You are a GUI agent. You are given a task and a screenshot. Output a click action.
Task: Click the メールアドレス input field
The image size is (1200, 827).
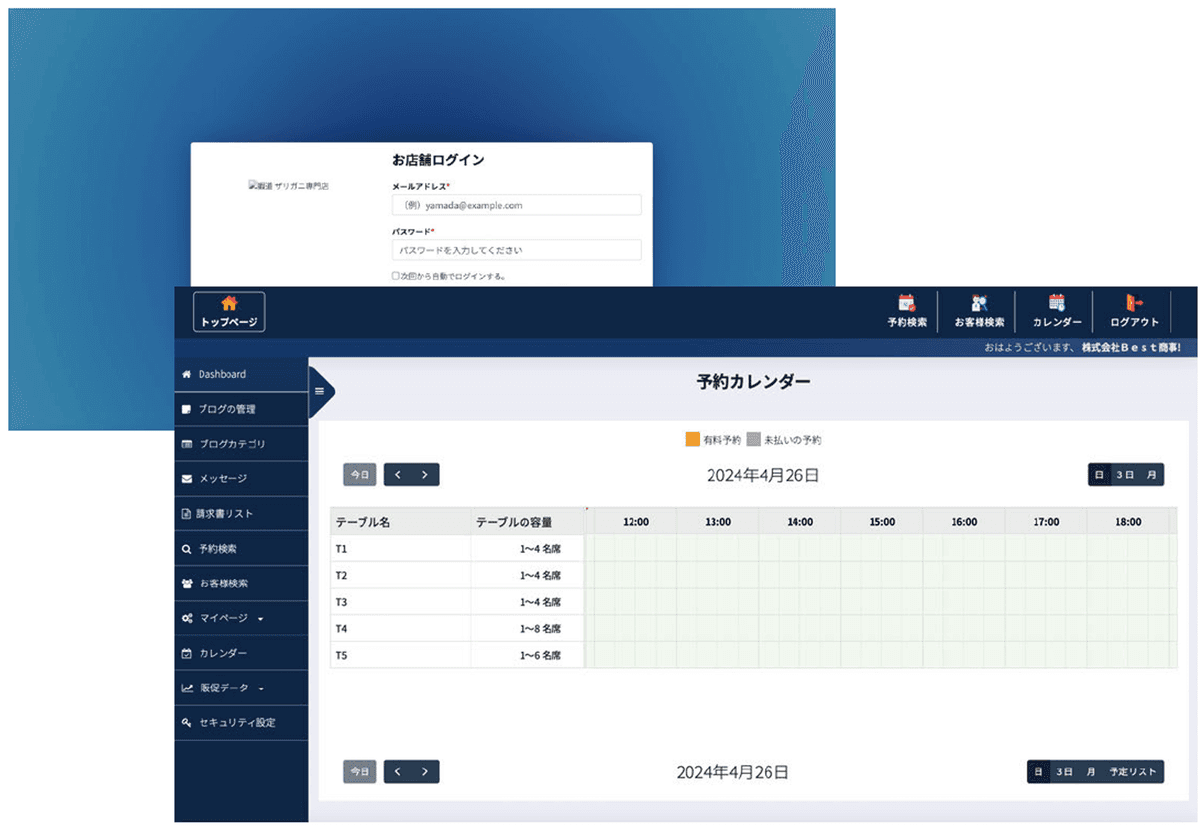coord(516,205)
